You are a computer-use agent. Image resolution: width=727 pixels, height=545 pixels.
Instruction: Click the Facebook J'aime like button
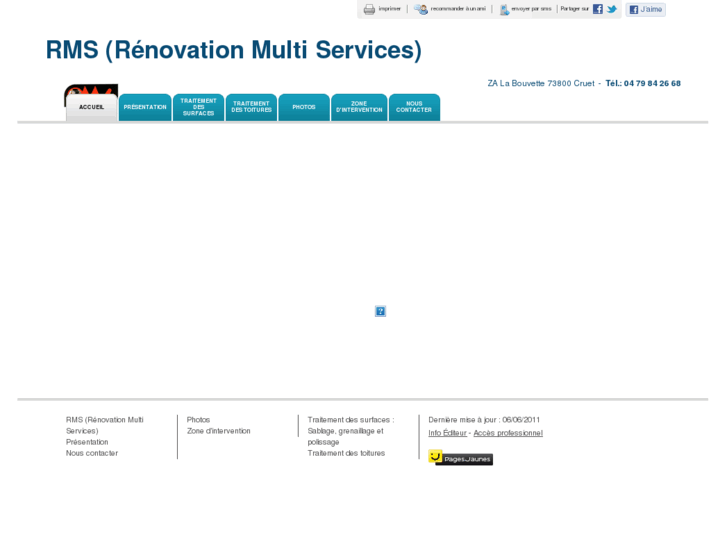tap(645, 9)
